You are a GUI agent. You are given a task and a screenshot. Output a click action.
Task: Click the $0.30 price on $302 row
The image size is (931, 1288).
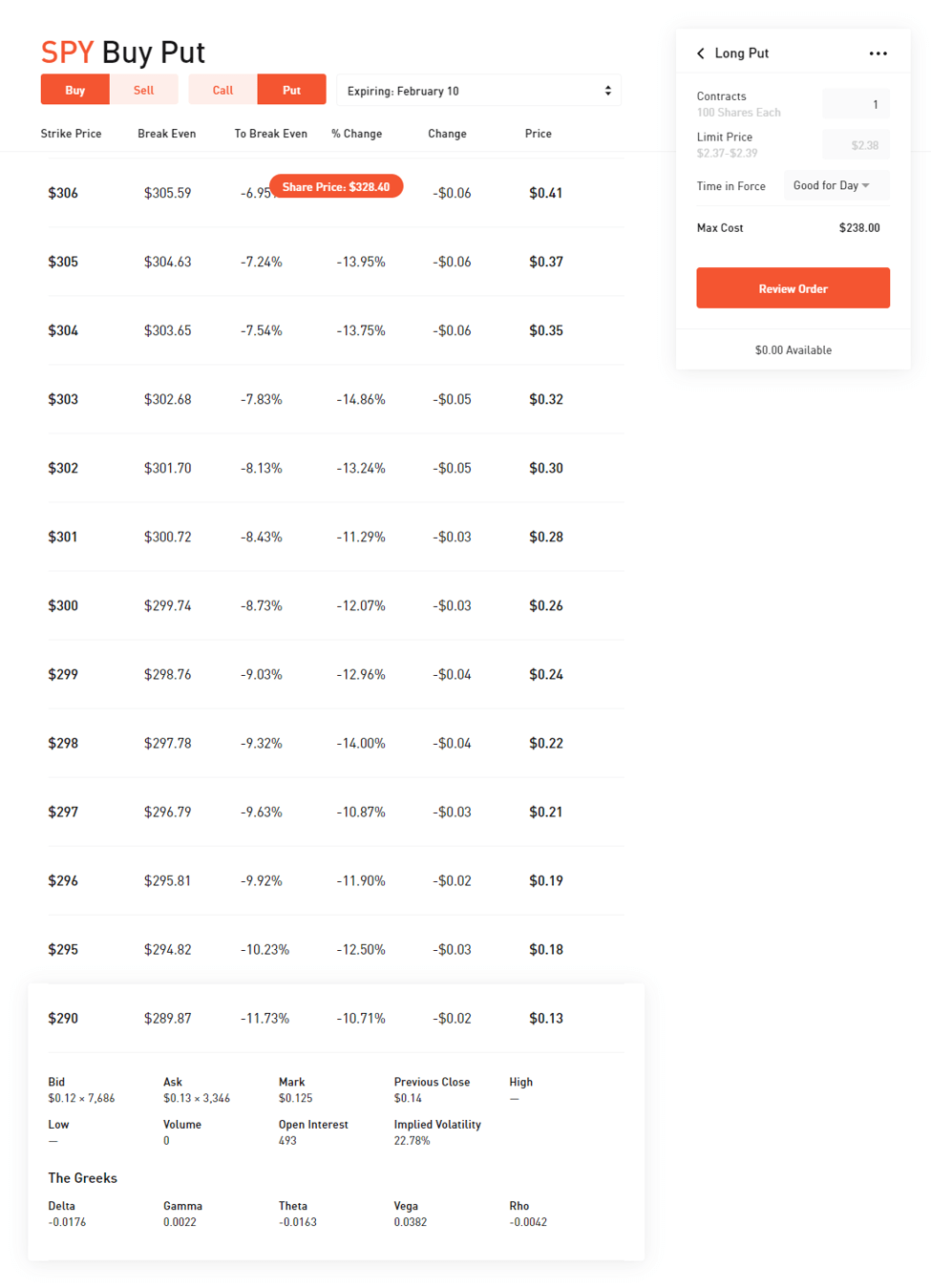pyautogui.click(x=545, y=468)
